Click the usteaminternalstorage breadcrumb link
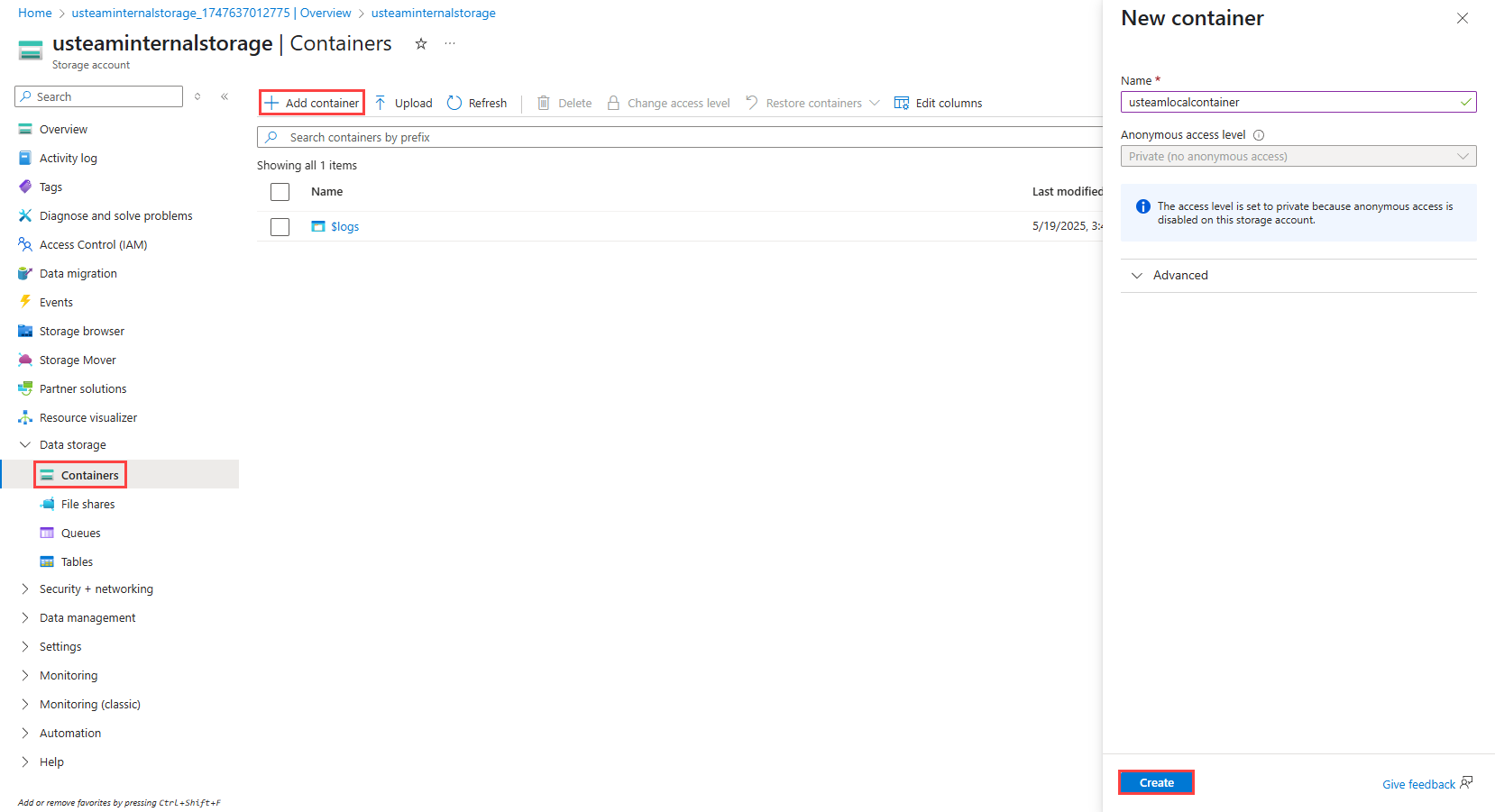The image size is (1495, 812). [434, 13]
